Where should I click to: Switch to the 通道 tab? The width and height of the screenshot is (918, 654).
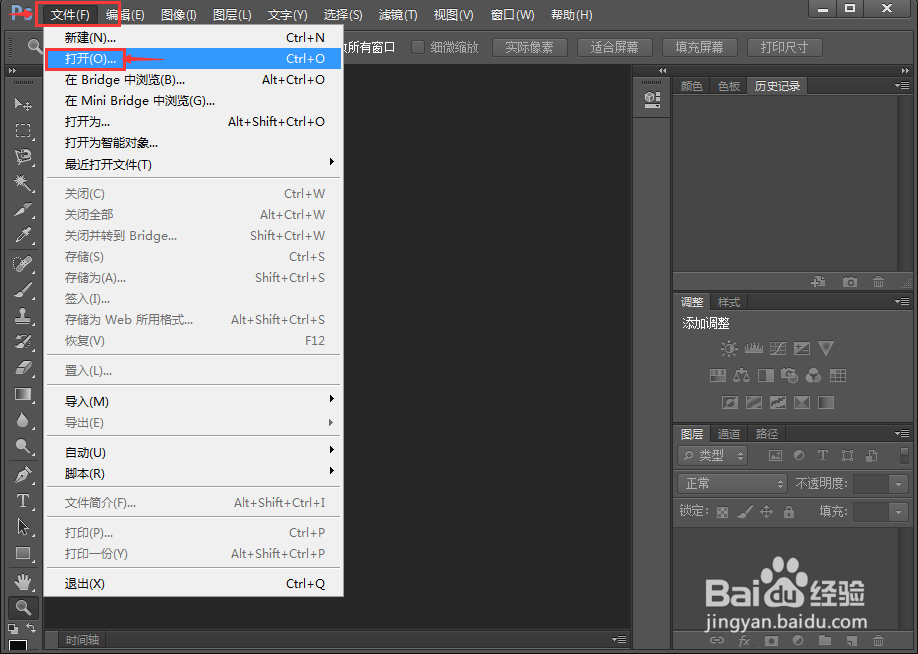(x=729, y=434)
